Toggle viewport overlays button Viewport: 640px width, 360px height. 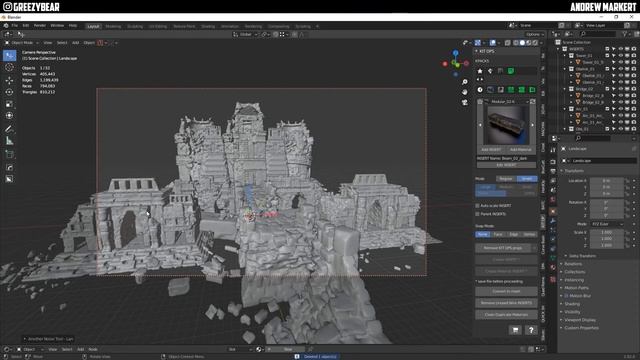[x=493, y=42]
